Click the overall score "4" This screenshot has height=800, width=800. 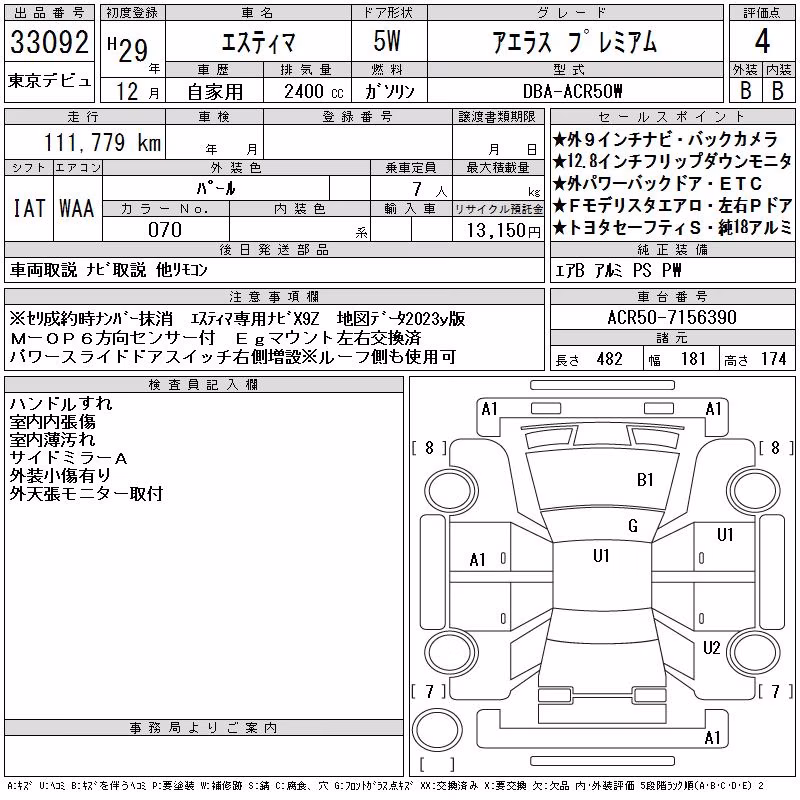click(x=762, y=41)
